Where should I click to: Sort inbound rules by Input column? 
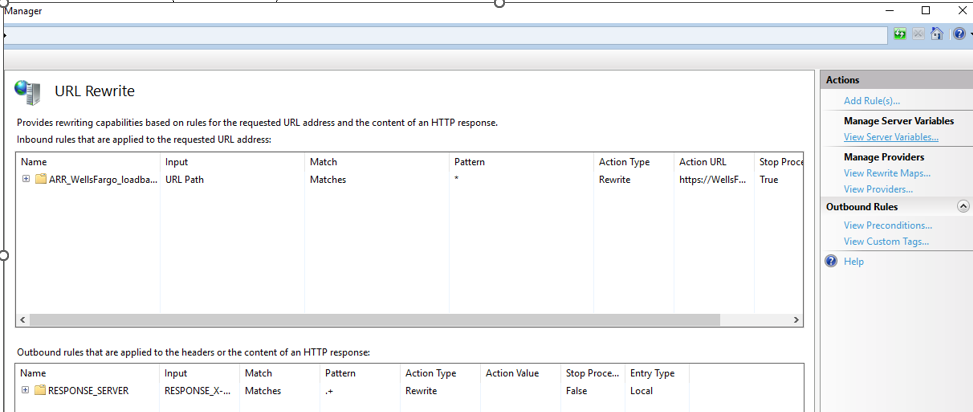click(x=232, y=162)
